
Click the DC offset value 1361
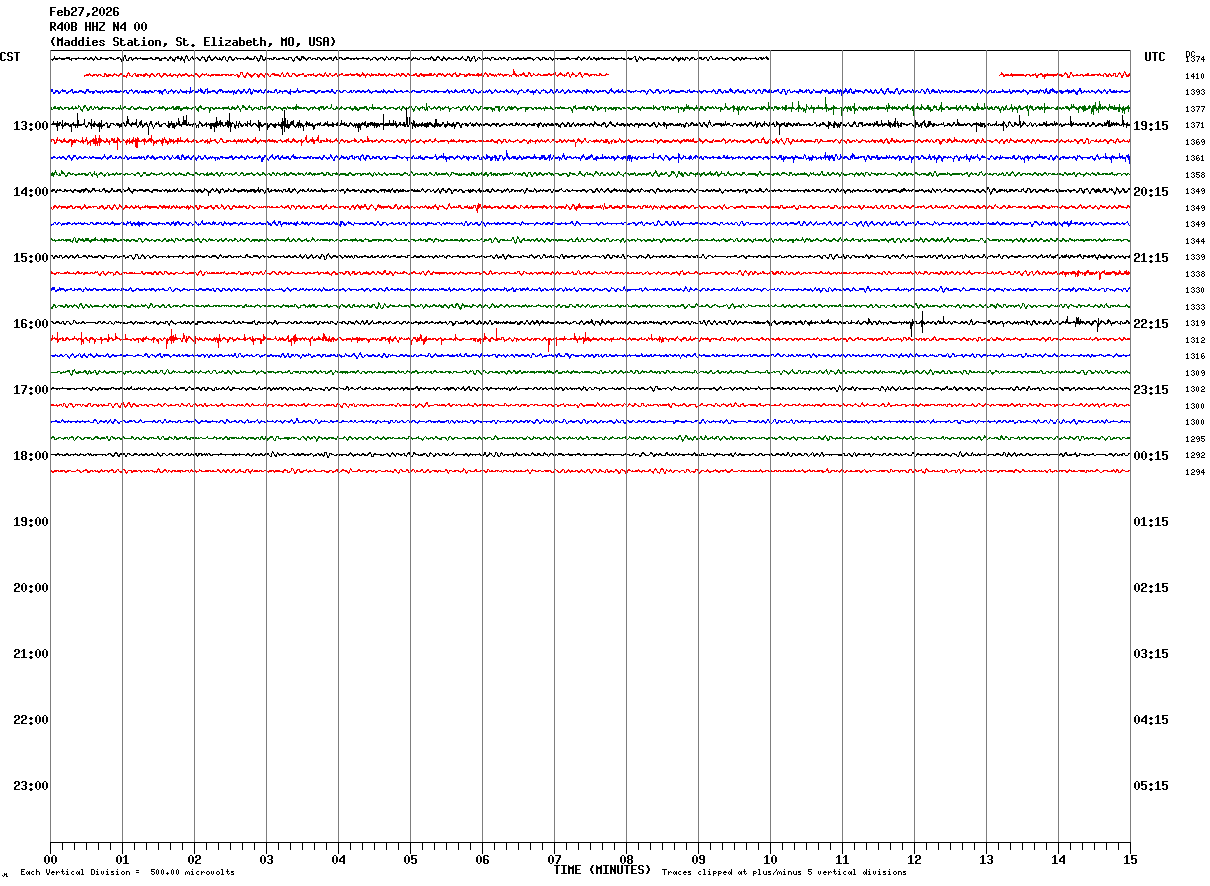coord(1195,158)
